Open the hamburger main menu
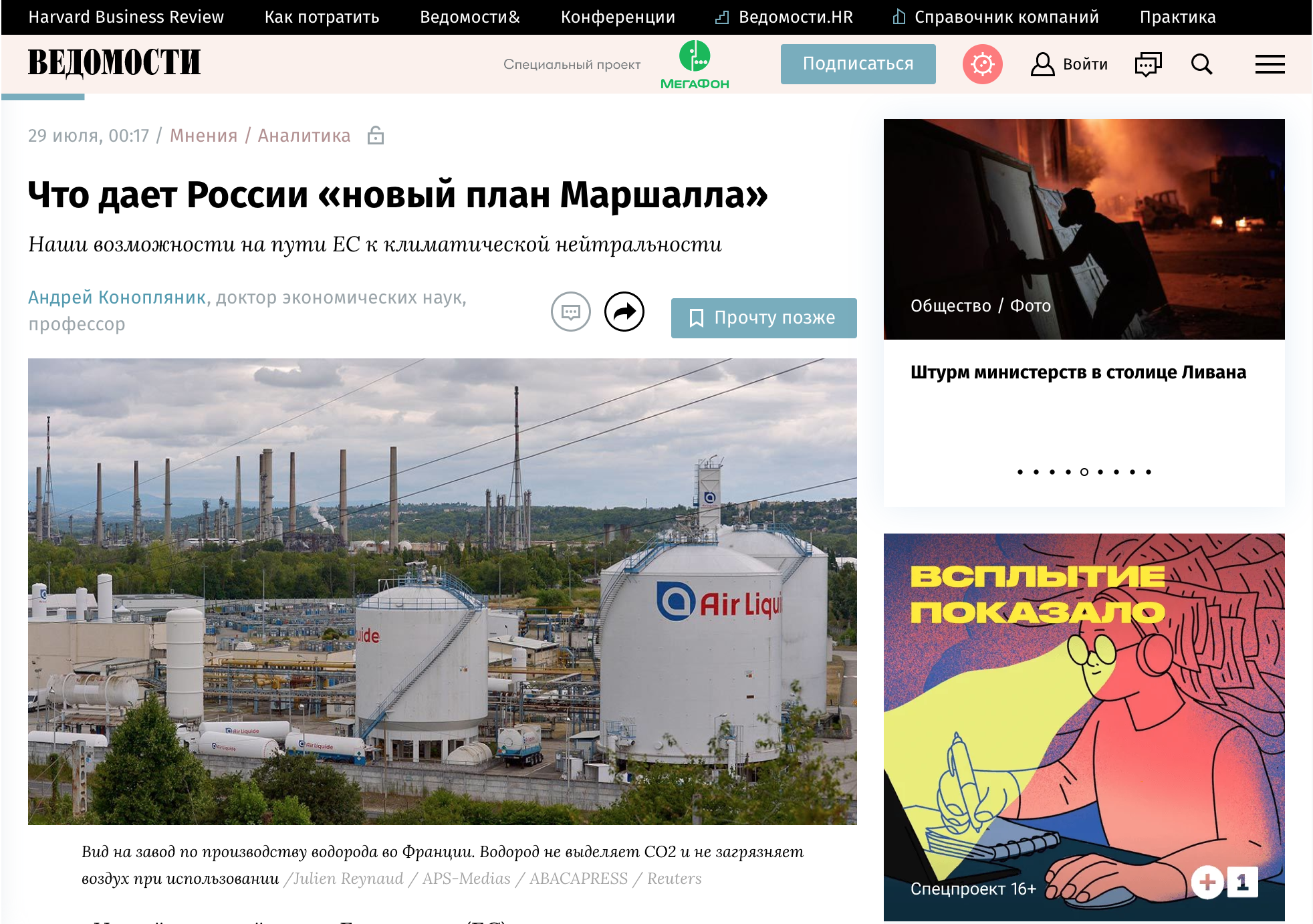Image resolution: width=1313 pixels, height=924 pixels. pyautogui.click(x=1270, y=64)
